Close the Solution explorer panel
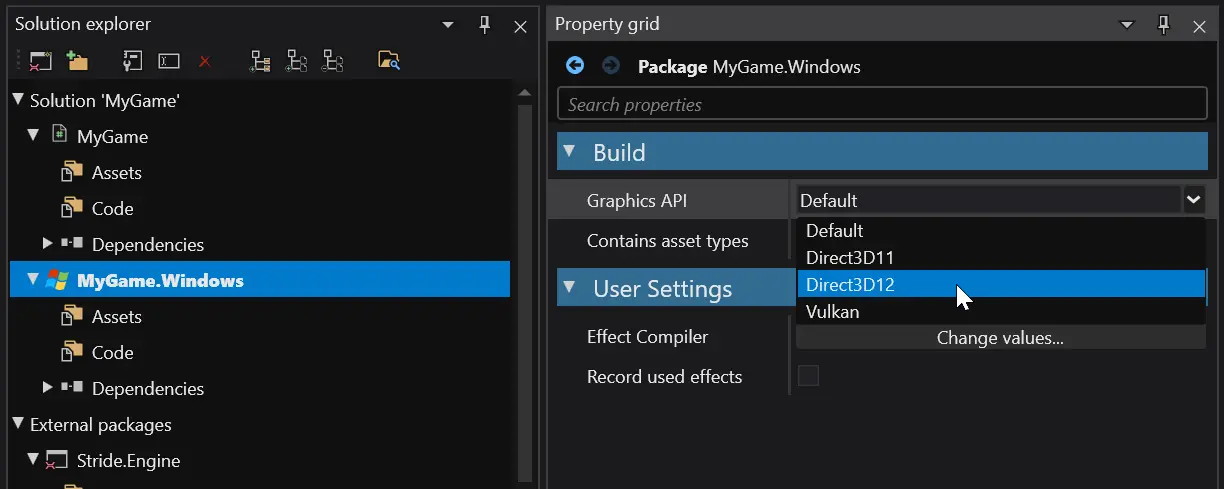Image resolution: width=1224 pixels, height=489 pixels. pos(520,26)
